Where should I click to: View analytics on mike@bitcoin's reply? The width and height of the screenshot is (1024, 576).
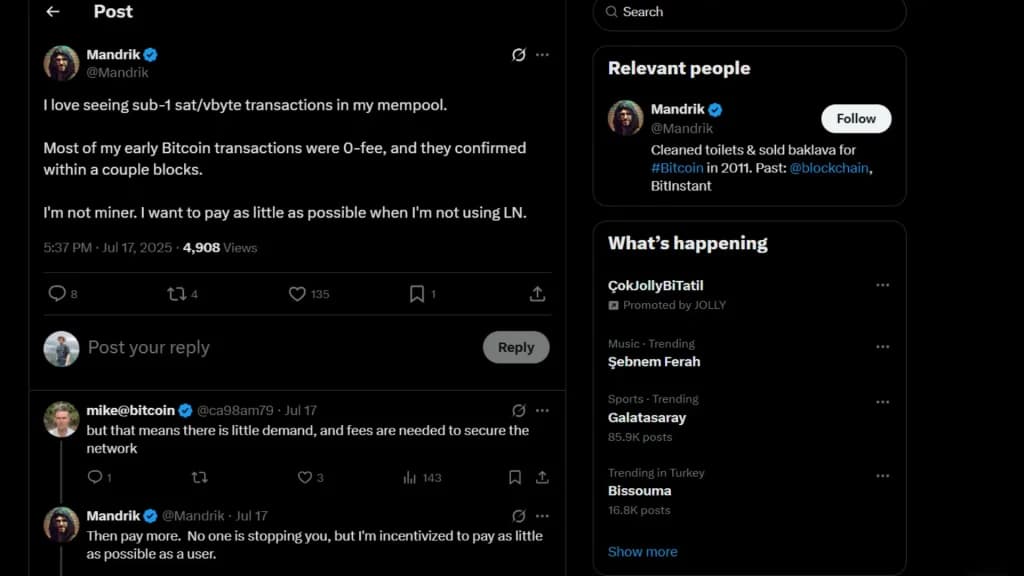pyautogui.click(x=409, y=477)
